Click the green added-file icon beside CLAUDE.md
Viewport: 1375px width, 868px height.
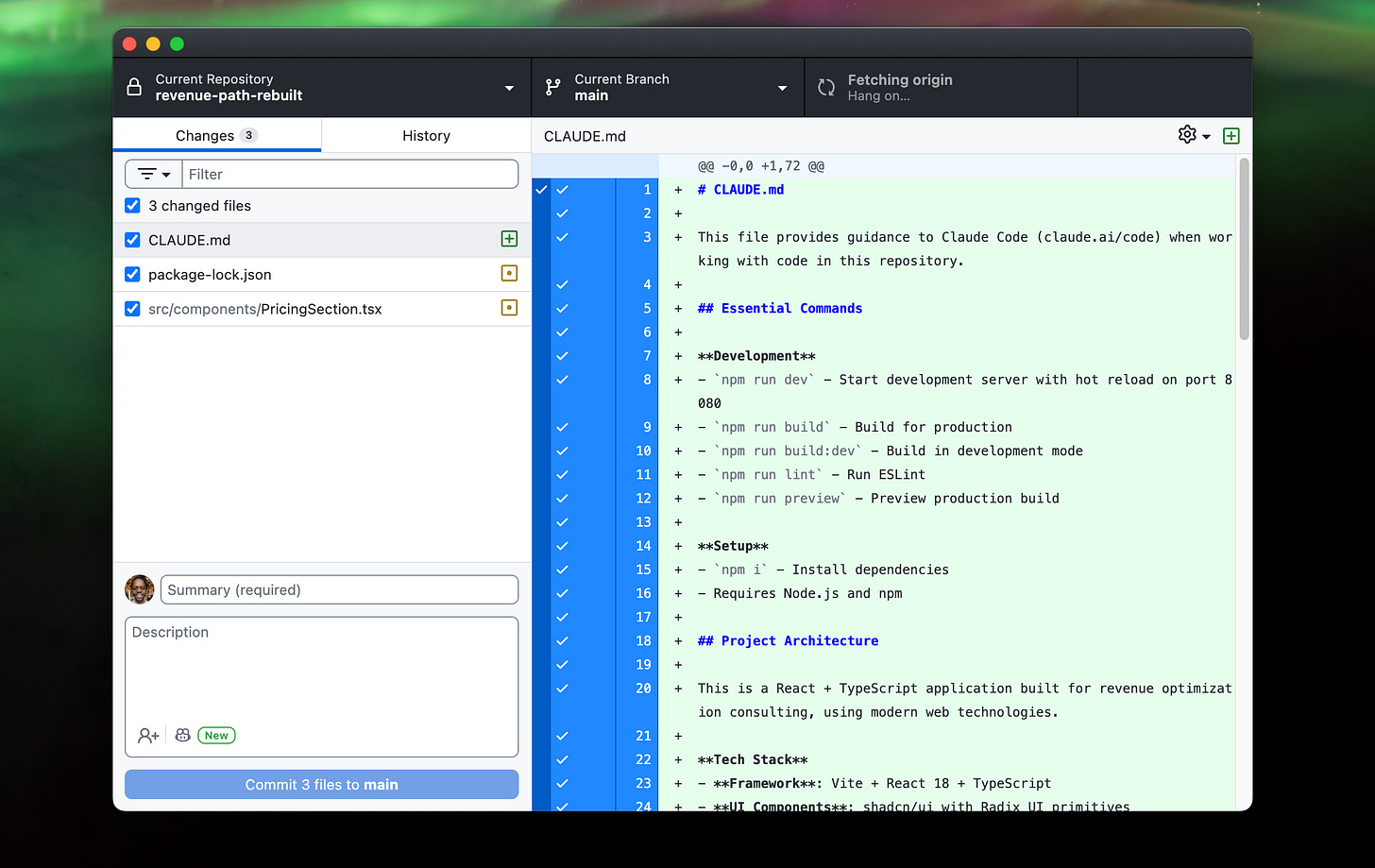509,239
